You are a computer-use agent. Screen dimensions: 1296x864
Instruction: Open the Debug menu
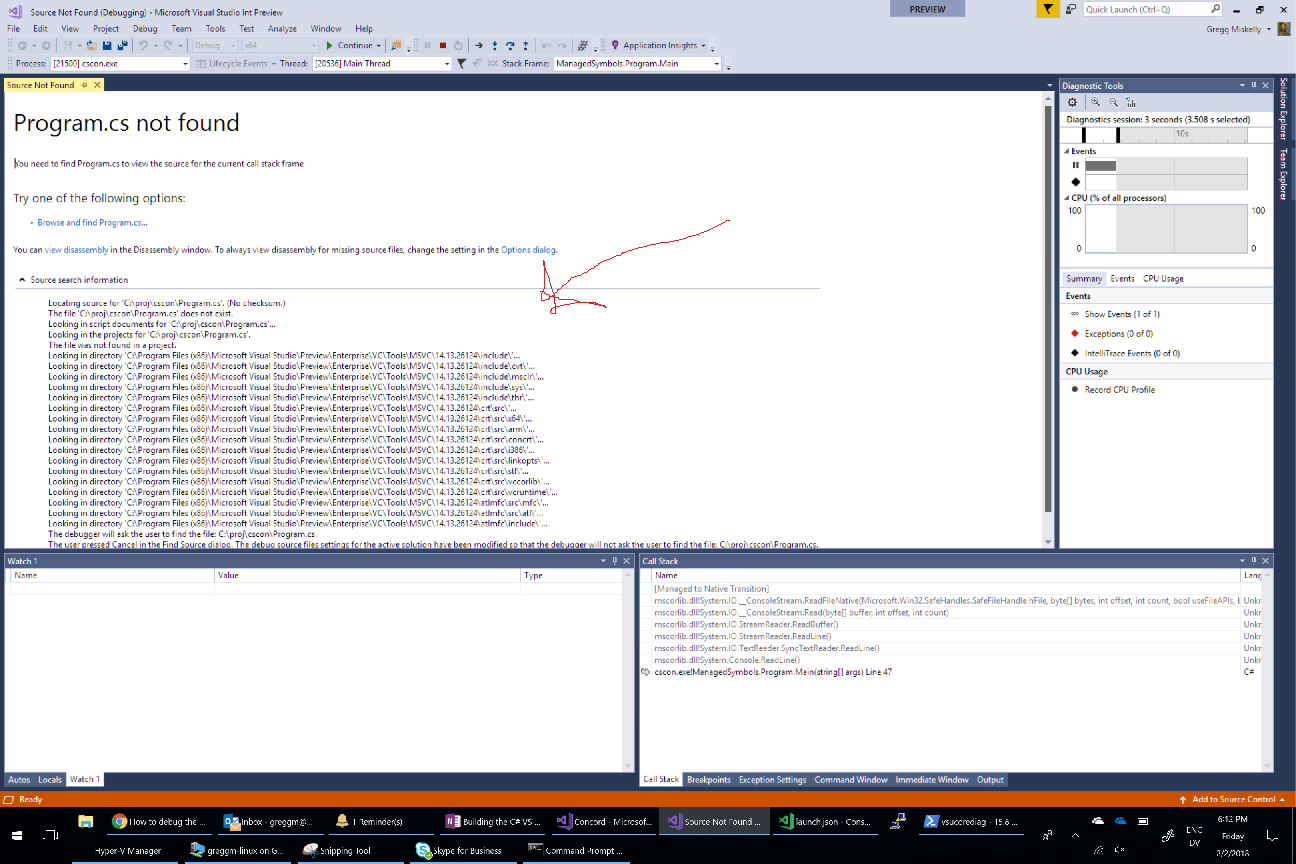coord(145,29)
